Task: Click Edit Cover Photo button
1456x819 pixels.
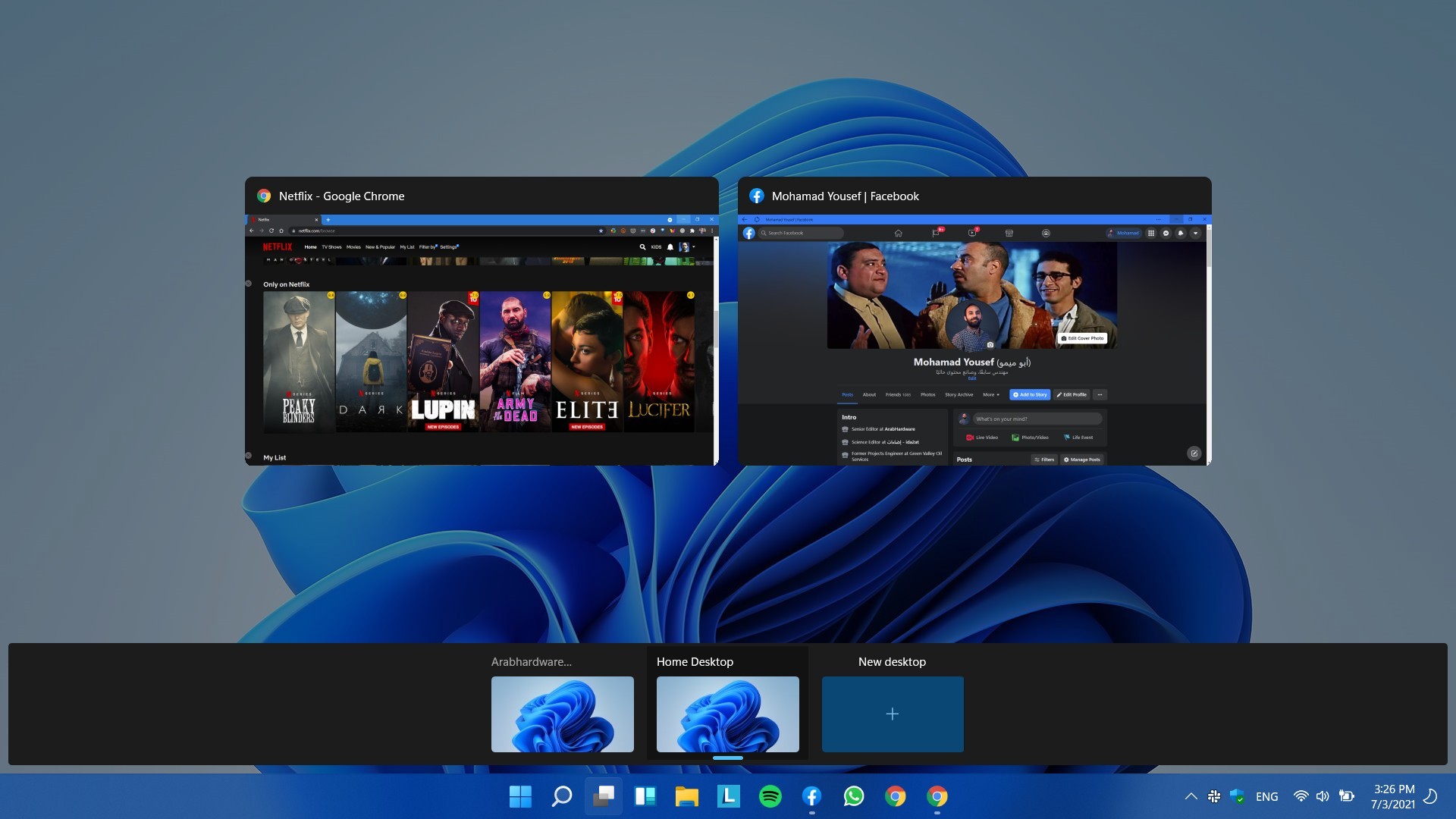Action: (x=1083, y=338)
